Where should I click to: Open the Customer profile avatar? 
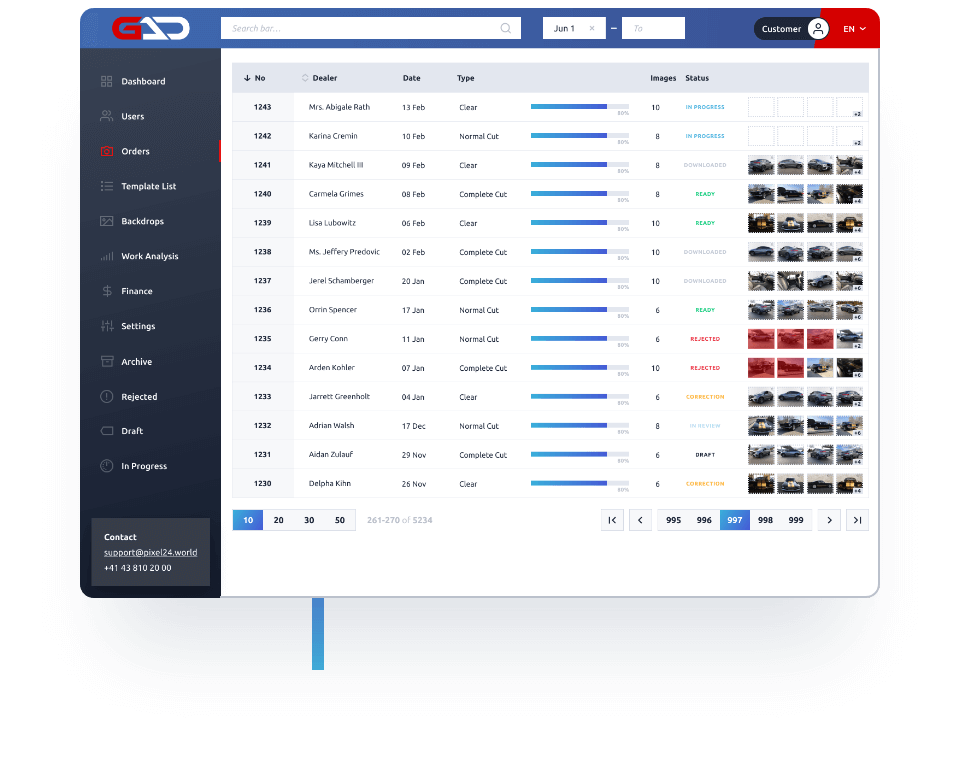click(818, 29)
